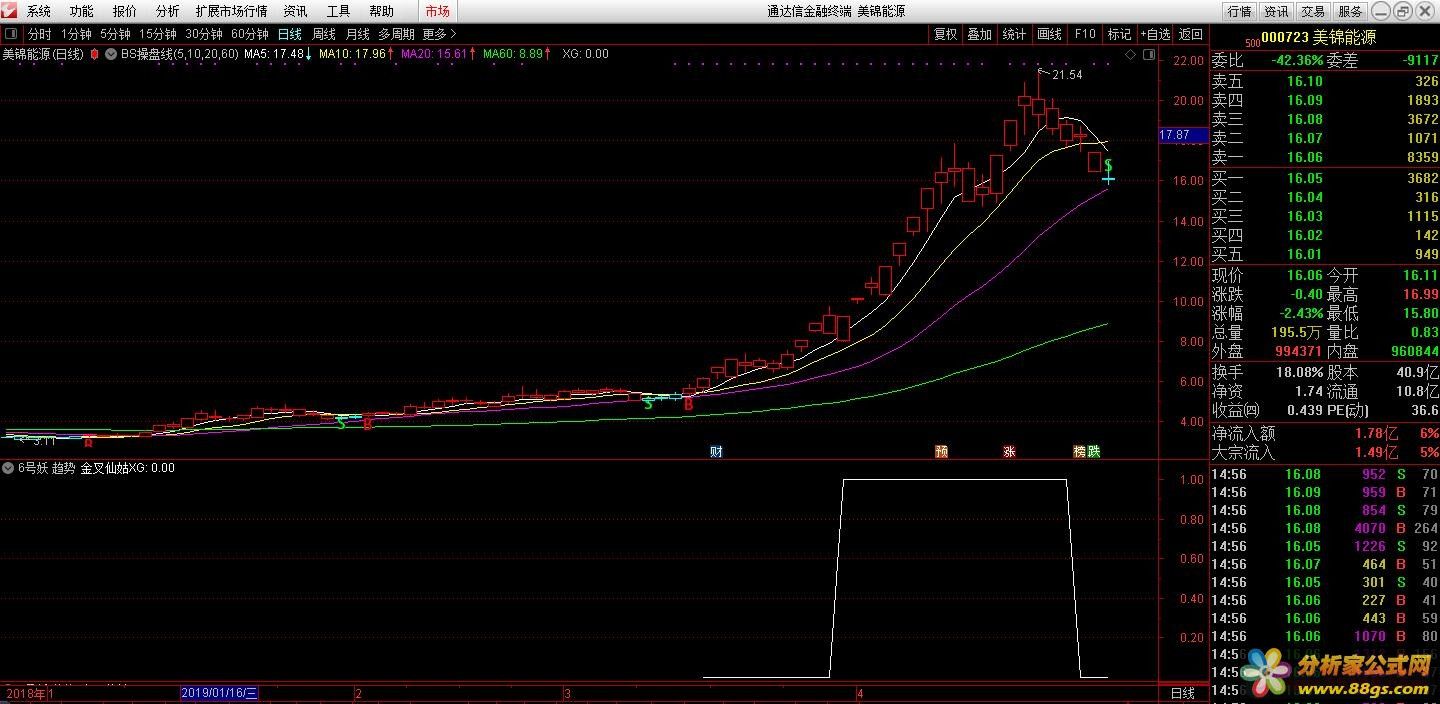
Task: Open the F10 company info
Action: pyautogui.click(x=1085, y=34)
